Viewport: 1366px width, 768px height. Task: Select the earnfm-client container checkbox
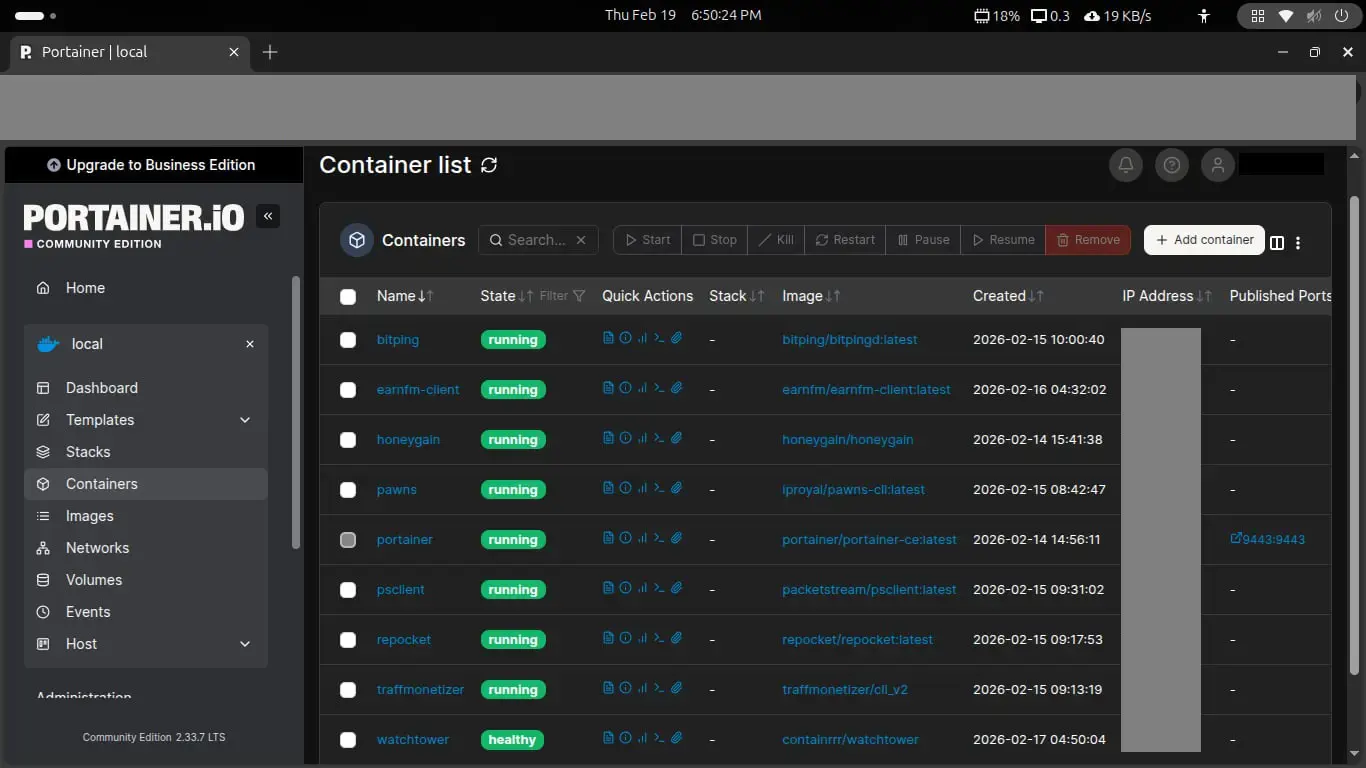tap(348, 390)
